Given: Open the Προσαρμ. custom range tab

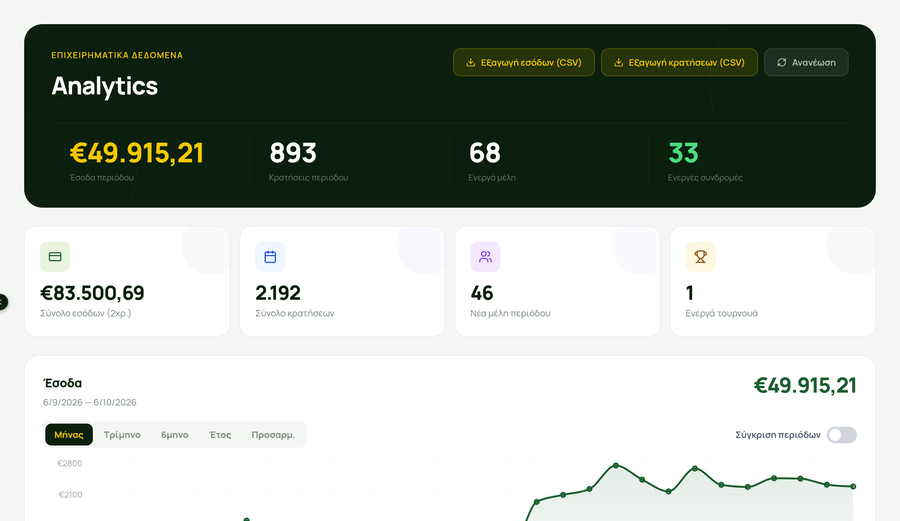Looking at the screenshot, I should tap(273, 435).
